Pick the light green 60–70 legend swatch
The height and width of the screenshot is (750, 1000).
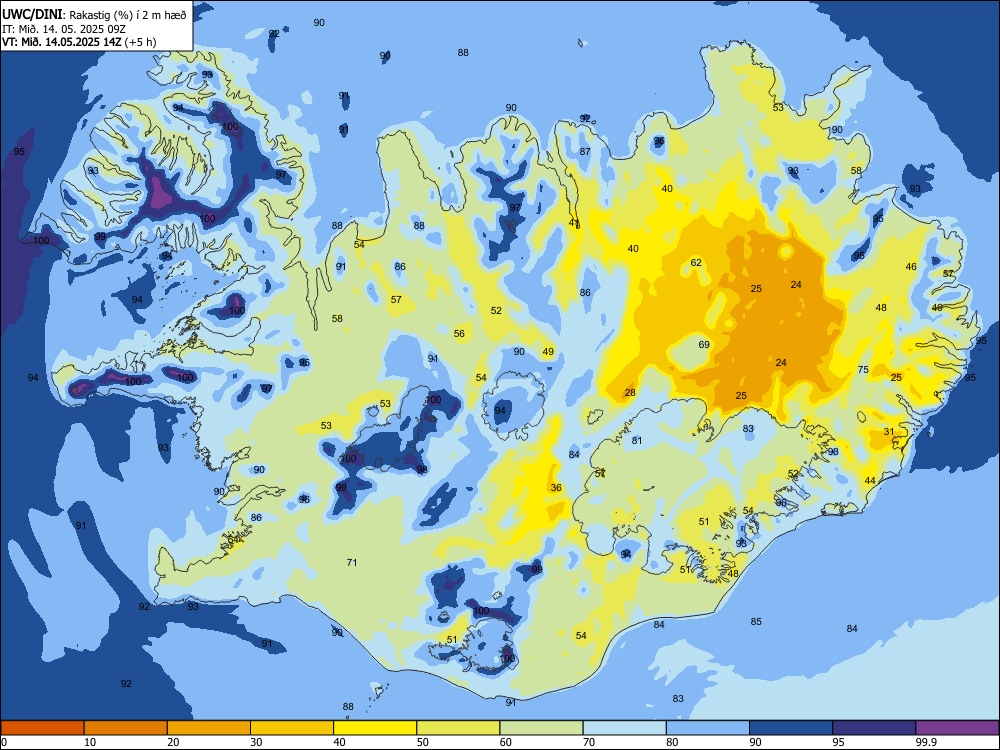click(x=541, y=728)
